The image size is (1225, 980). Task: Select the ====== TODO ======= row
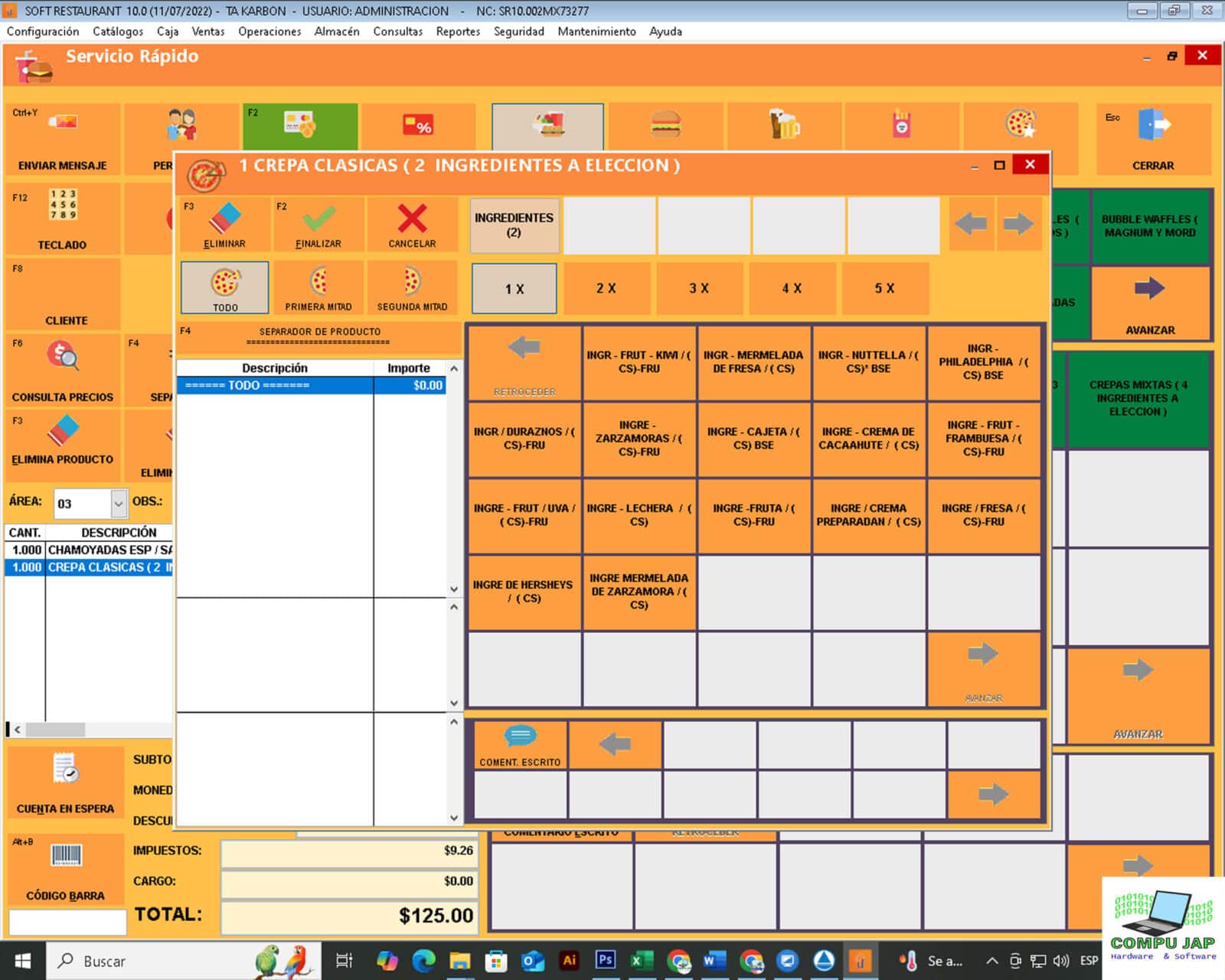coord(311,385)
